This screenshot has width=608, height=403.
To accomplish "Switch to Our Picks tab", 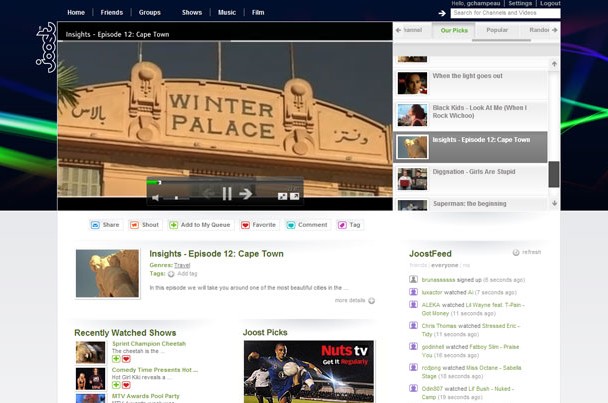I will (454, 30).
